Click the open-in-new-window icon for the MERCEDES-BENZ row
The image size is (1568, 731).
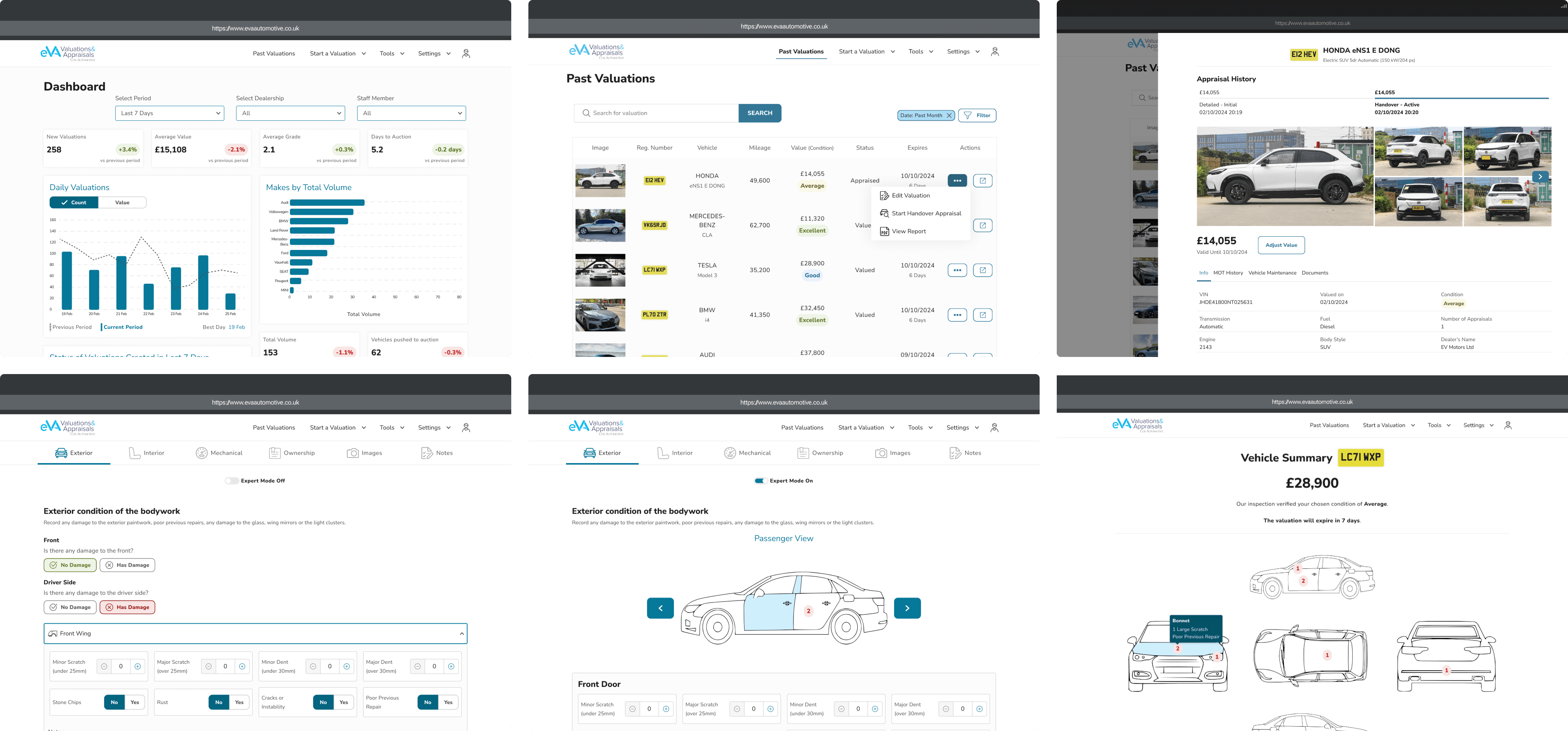(982, 225)
